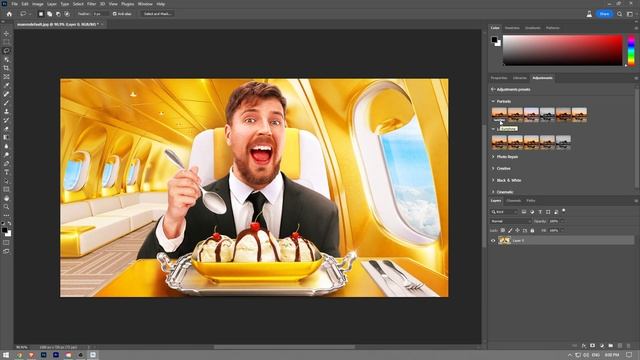Screen dimensions: 640x360
Task: Go back via Adjustments presets arrow
Action: 493,89
